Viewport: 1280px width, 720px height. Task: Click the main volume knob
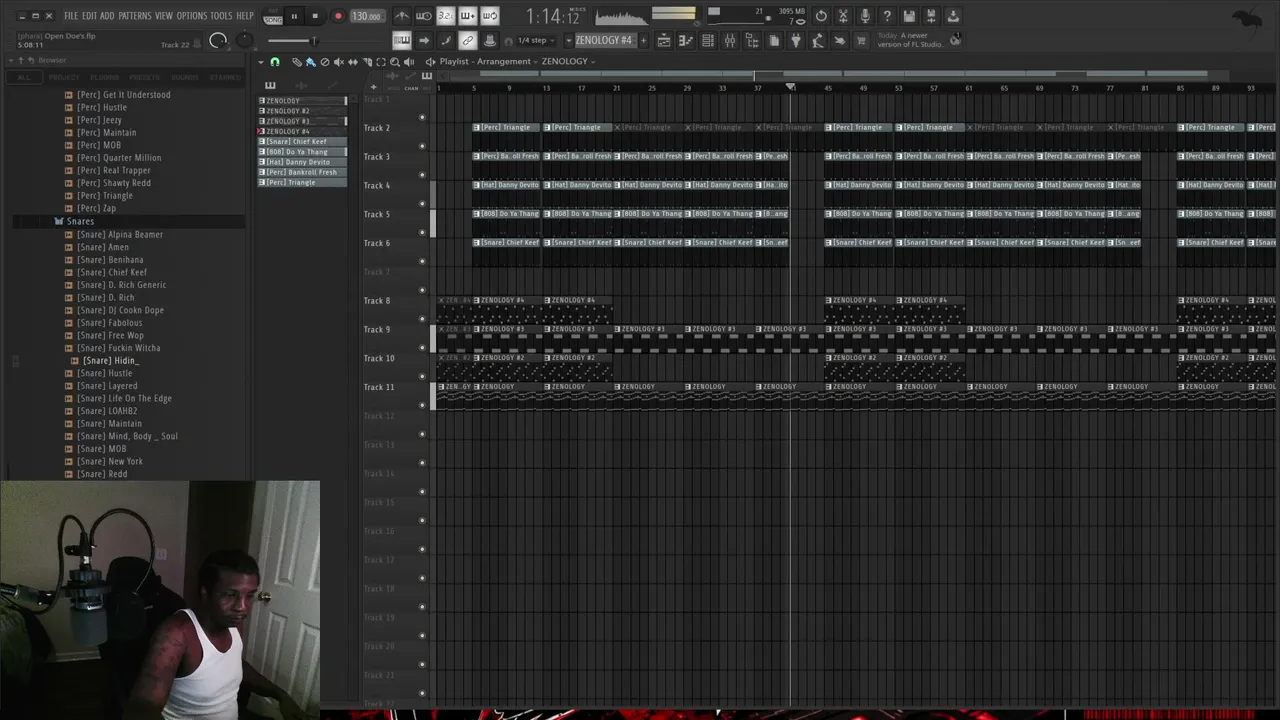click(x=218, y=41)
